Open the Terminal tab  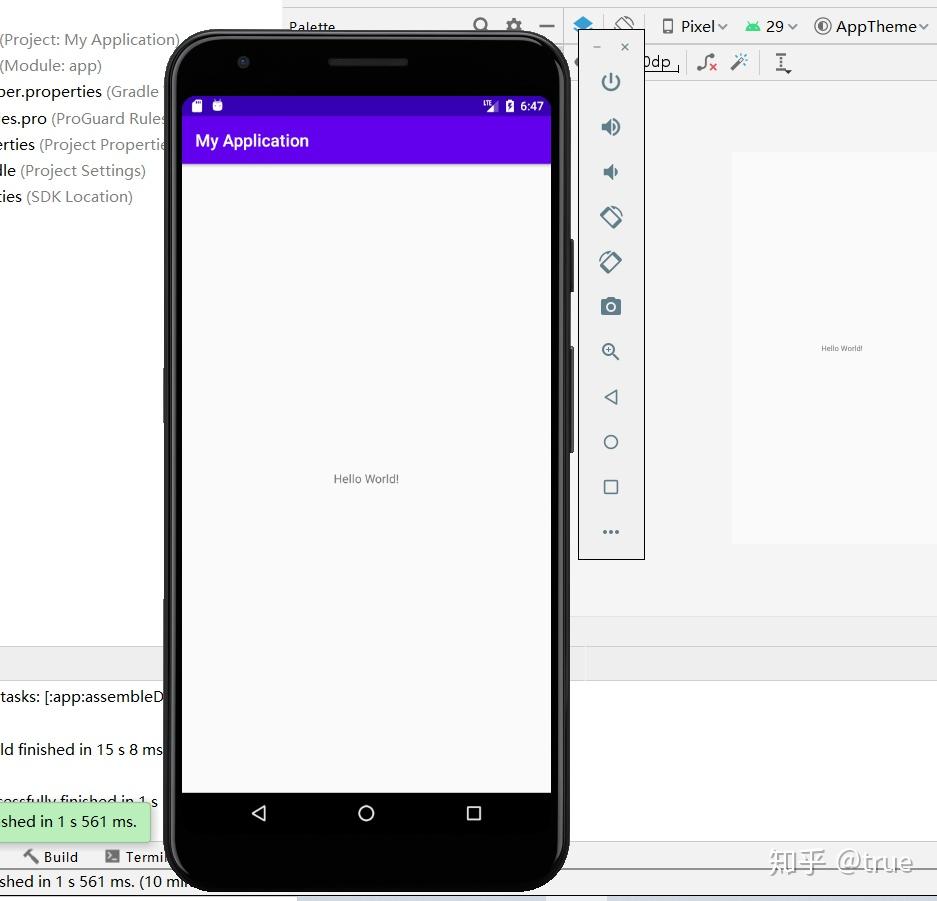pyautogui.click(x=140, y=856)
